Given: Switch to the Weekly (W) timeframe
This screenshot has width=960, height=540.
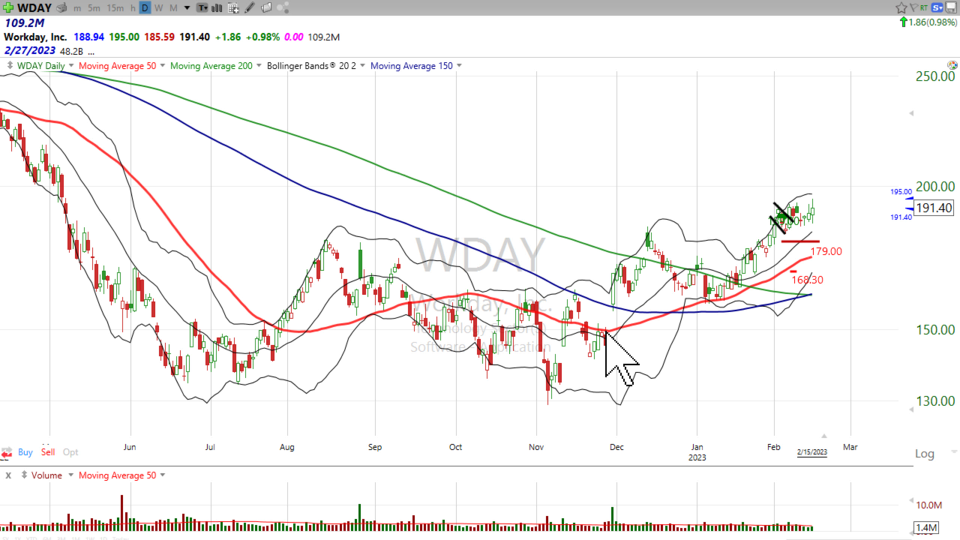Looking at the screenshot, I should 159,8.
